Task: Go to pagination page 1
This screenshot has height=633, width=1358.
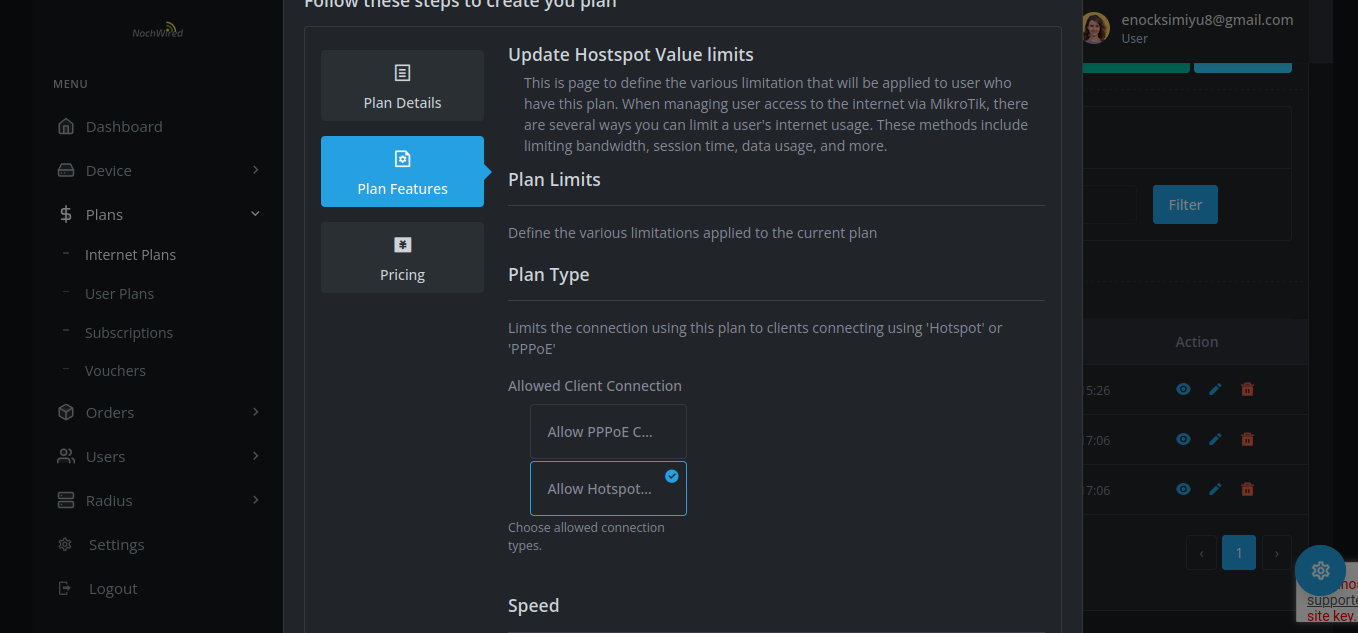Action: [x=1238, y=552]
